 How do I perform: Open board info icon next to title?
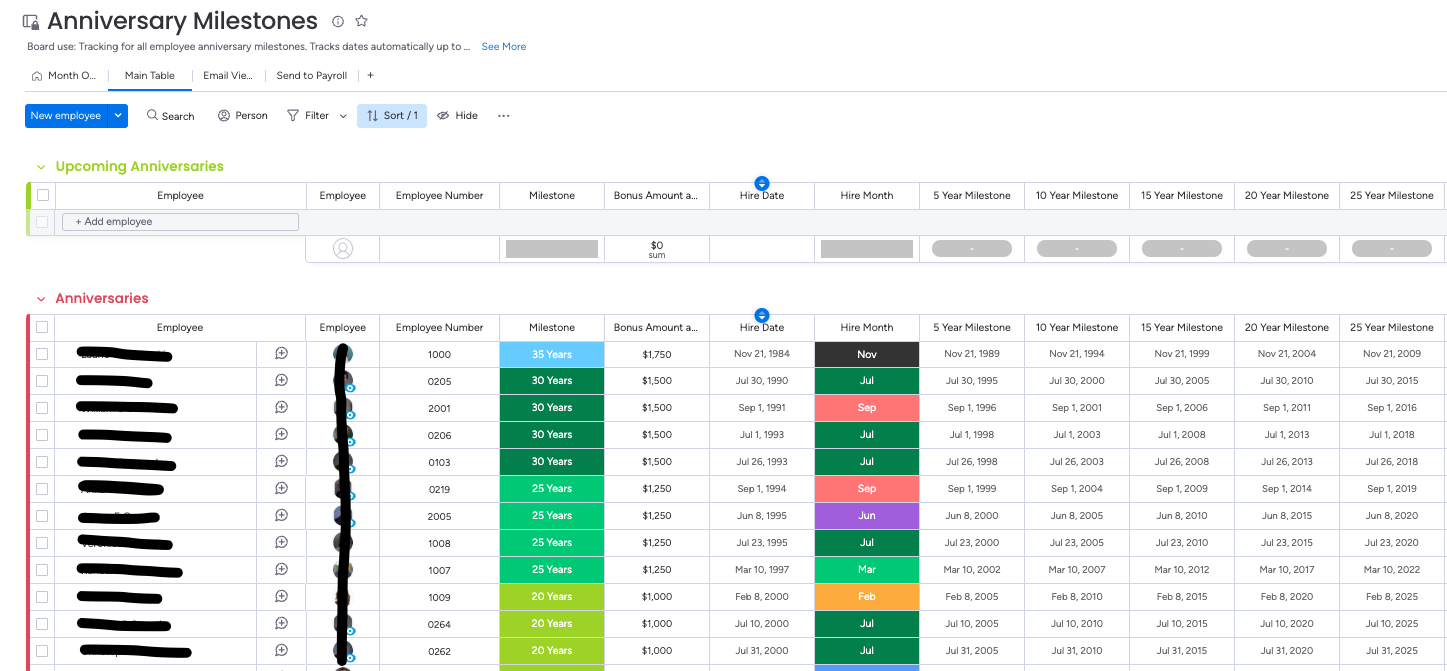(x=338, y=21)
